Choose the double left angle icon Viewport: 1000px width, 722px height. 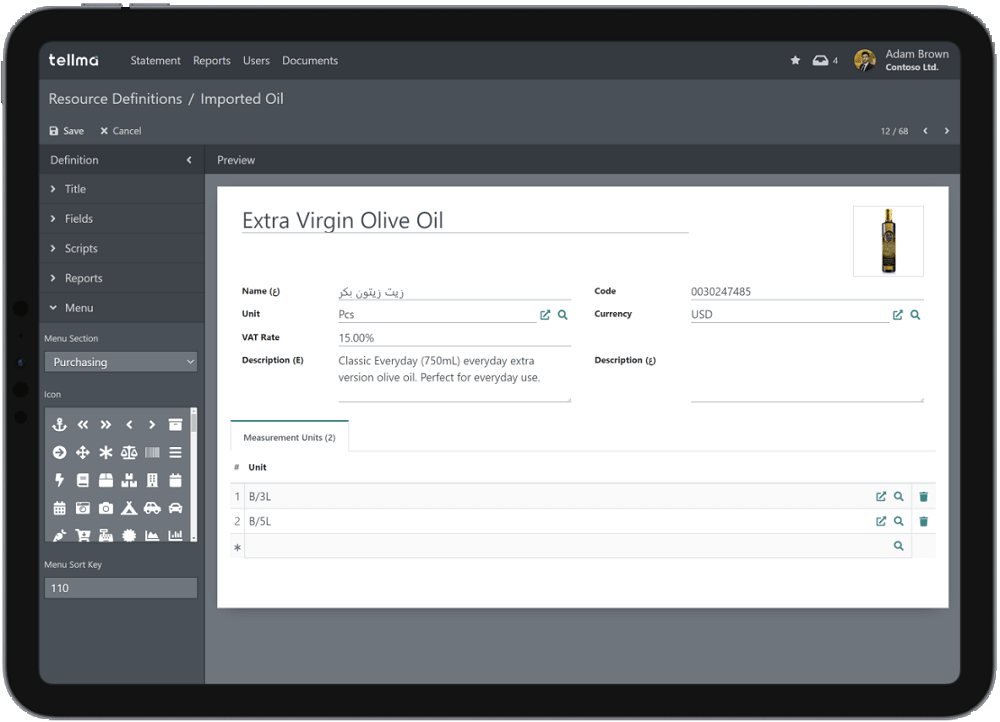click(x=83, y=425)
